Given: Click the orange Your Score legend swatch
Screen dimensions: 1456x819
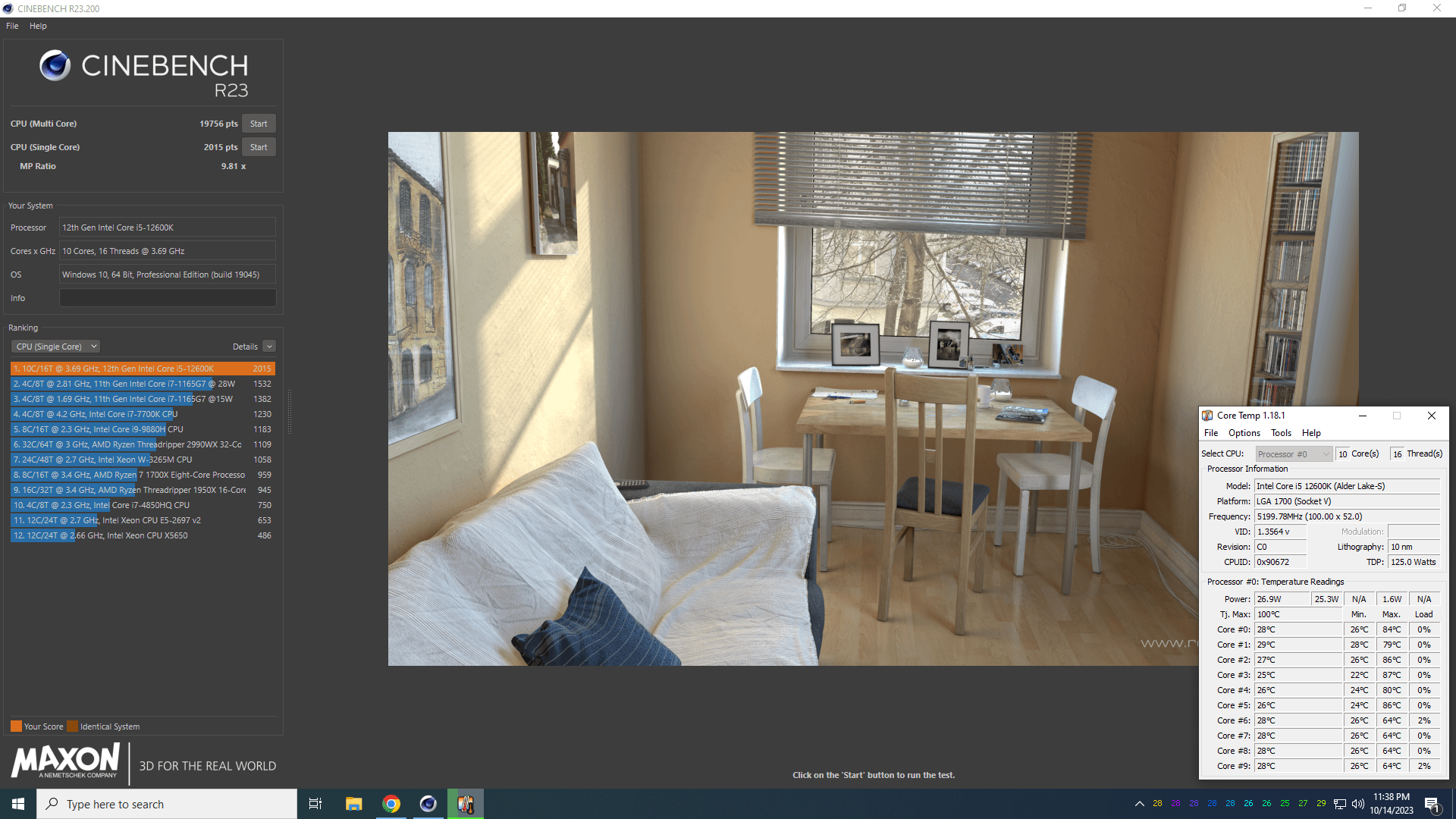Looking at the screenshot, I should (16, 726).
